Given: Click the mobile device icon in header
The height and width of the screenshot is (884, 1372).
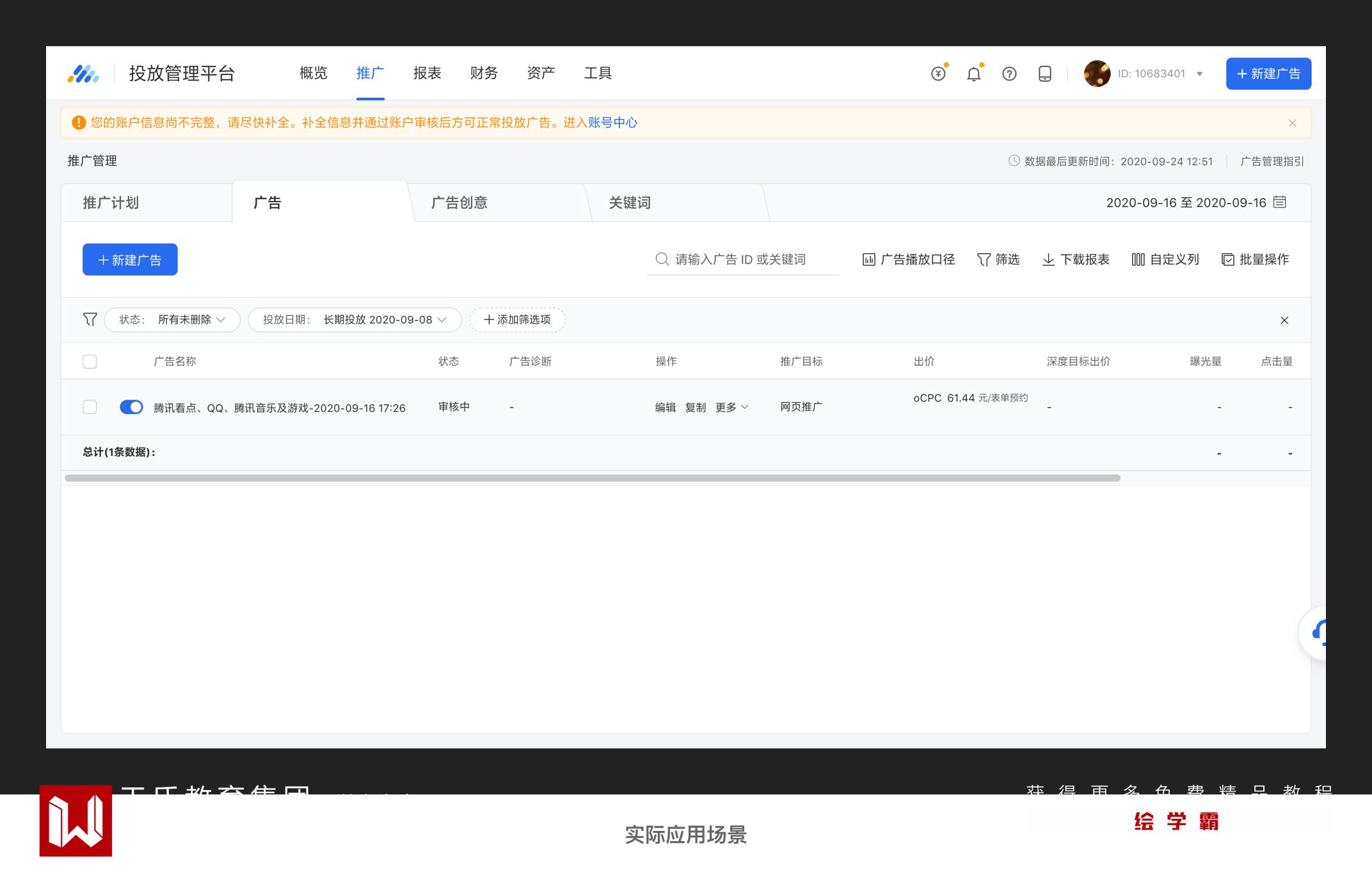Looking at the screenshot, I should coord(1044,74).
